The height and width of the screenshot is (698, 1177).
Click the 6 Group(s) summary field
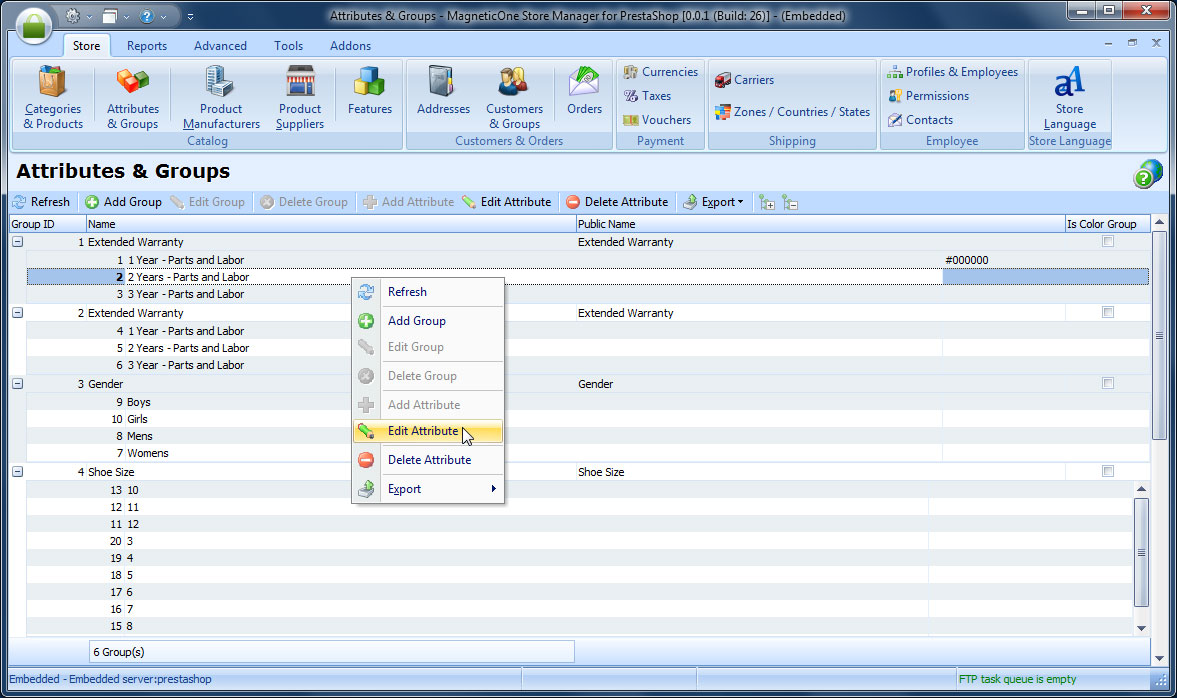[x=332, y=651]
